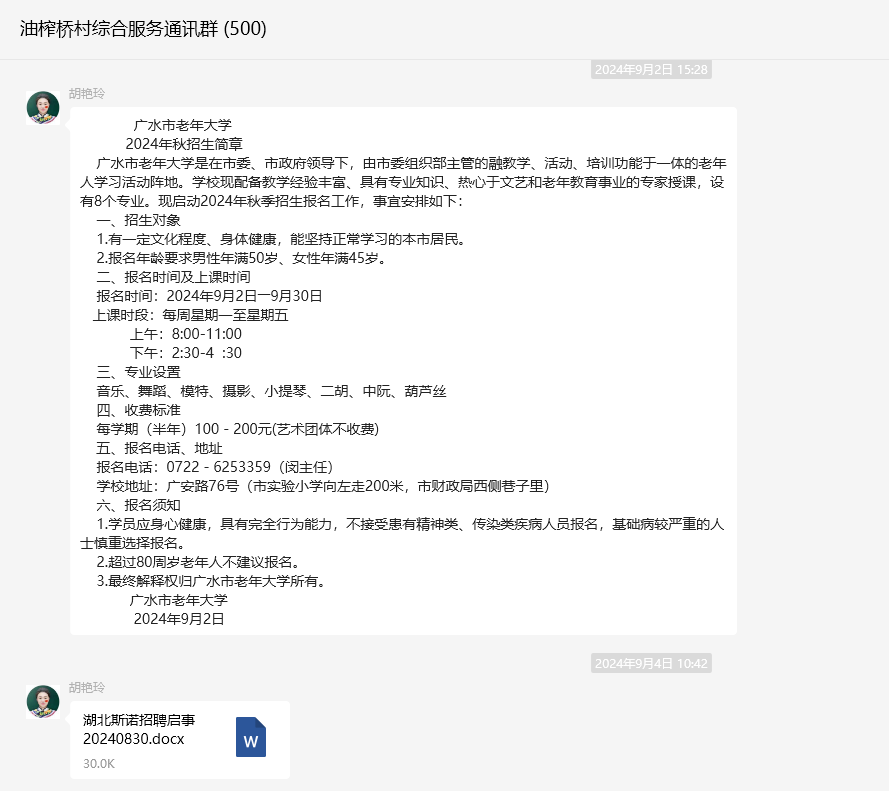The width and height of the screenshot is (889, 791).
Task: Click the line 1.有一定文化程度、身体健康
Action: [x=282, y=239]
